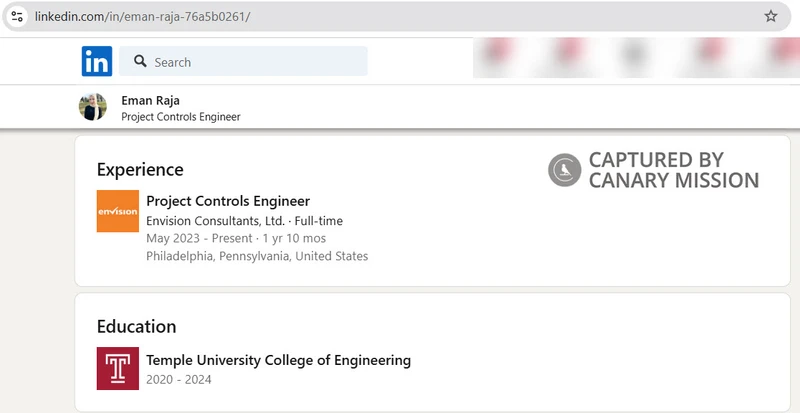Screen dimensions: 800x413
Task: Click Eman Raja's profile photo
Action: point(93,107)
